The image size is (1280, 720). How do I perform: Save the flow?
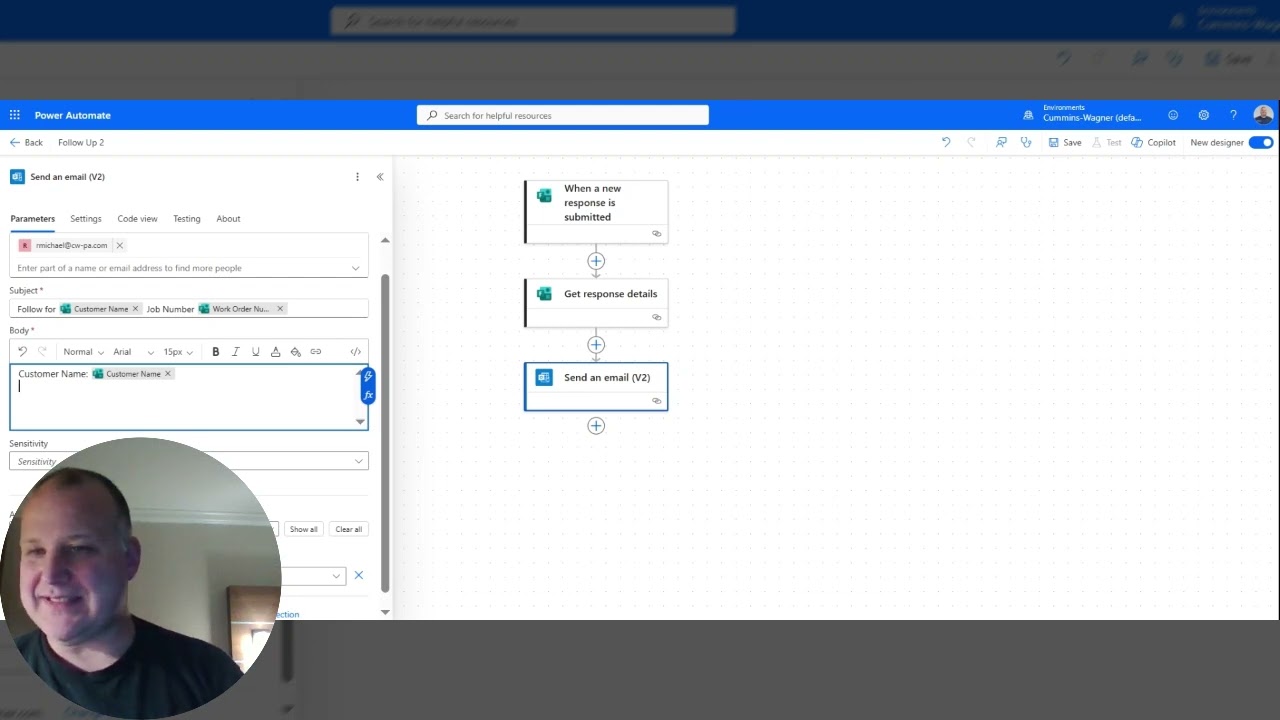click(x=1065, y=142)
